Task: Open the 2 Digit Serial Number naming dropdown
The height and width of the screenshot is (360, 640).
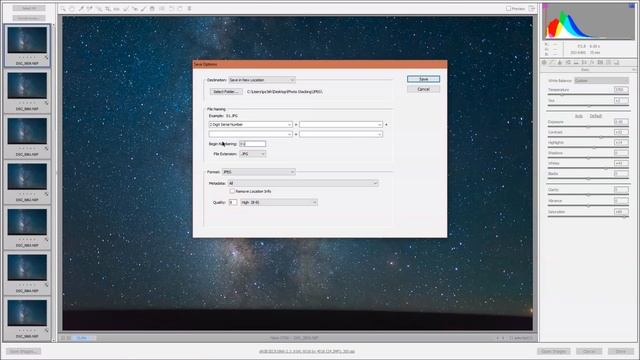Action: click(x=250, y=124)
